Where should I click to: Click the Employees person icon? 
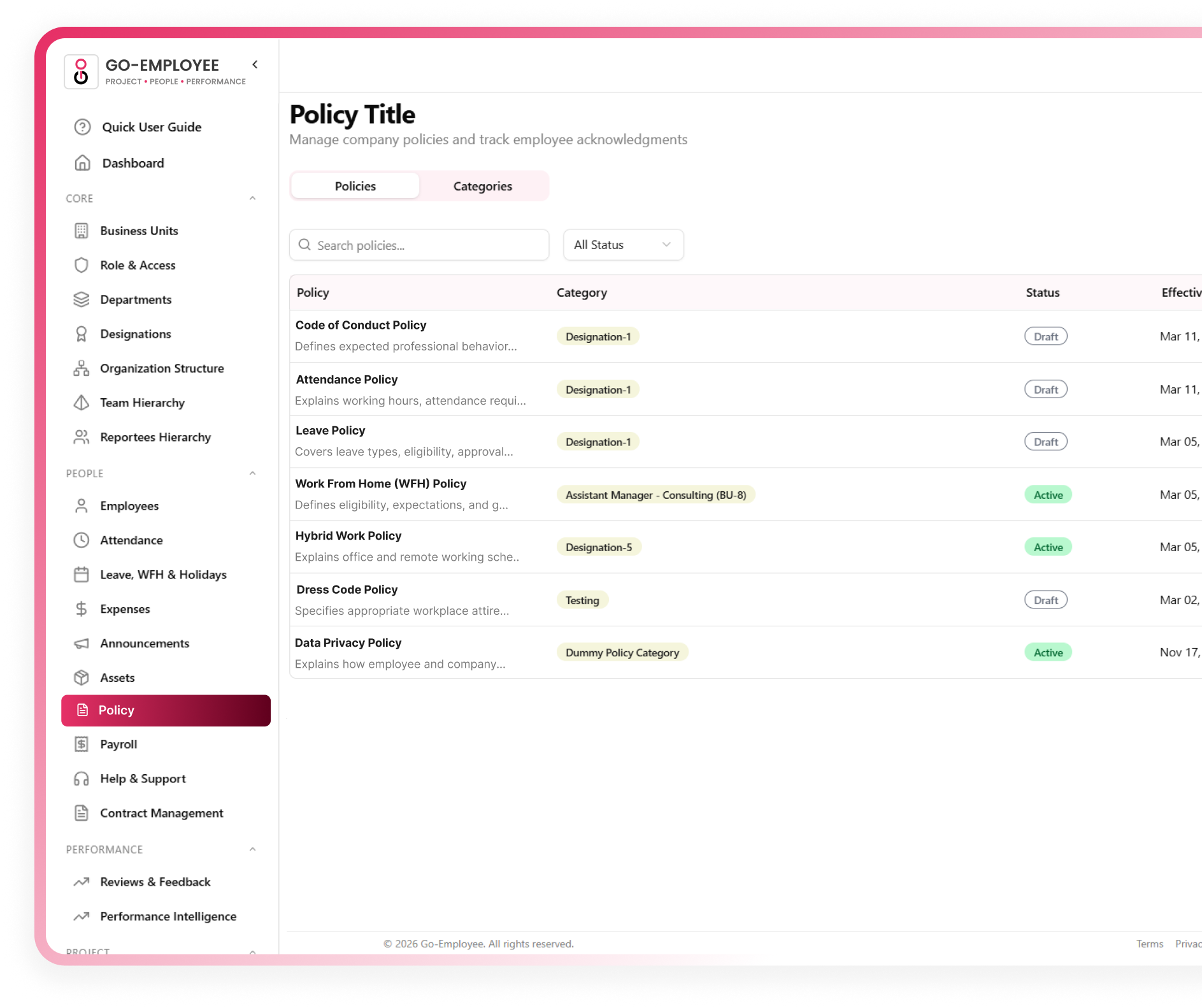pyautogui.click(x=82, y=506)
